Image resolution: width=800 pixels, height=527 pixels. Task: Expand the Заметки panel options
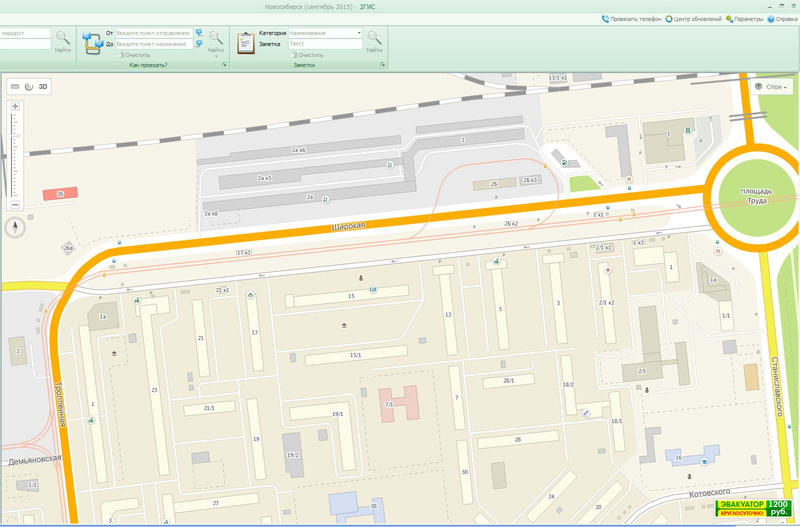coord(383,65)
